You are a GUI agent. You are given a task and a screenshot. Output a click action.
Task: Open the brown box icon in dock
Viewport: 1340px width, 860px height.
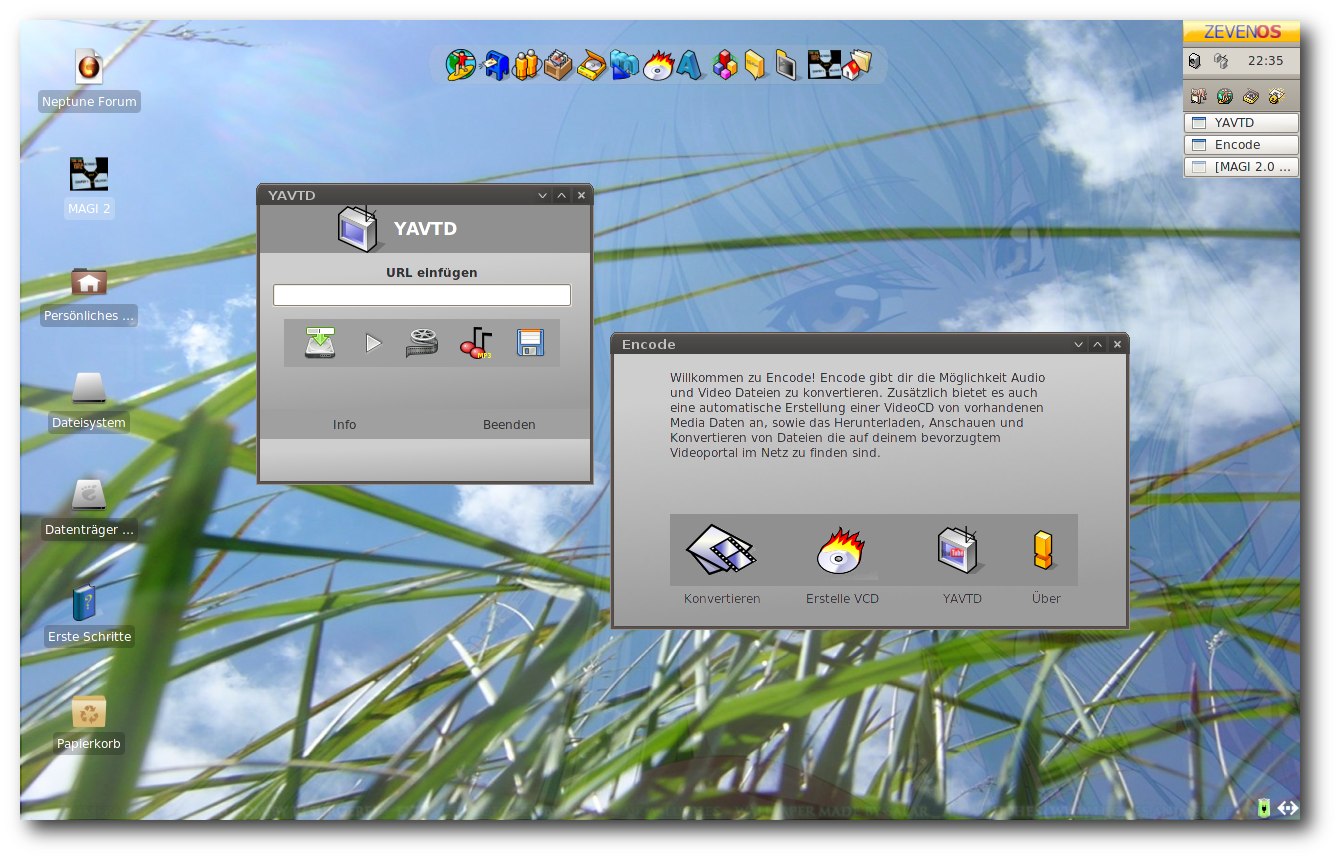[558, 65]
